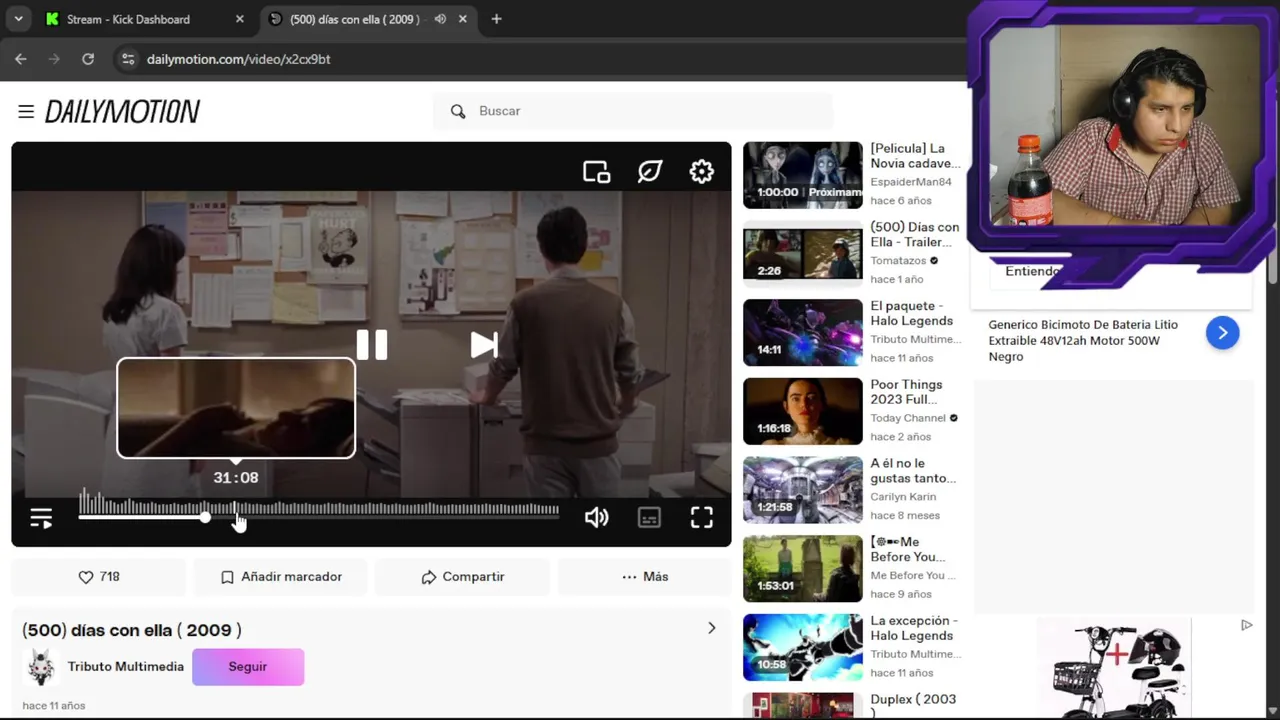Open the player settings gear
Viewport: 1280px width, 720px height.
pos(702,172)
